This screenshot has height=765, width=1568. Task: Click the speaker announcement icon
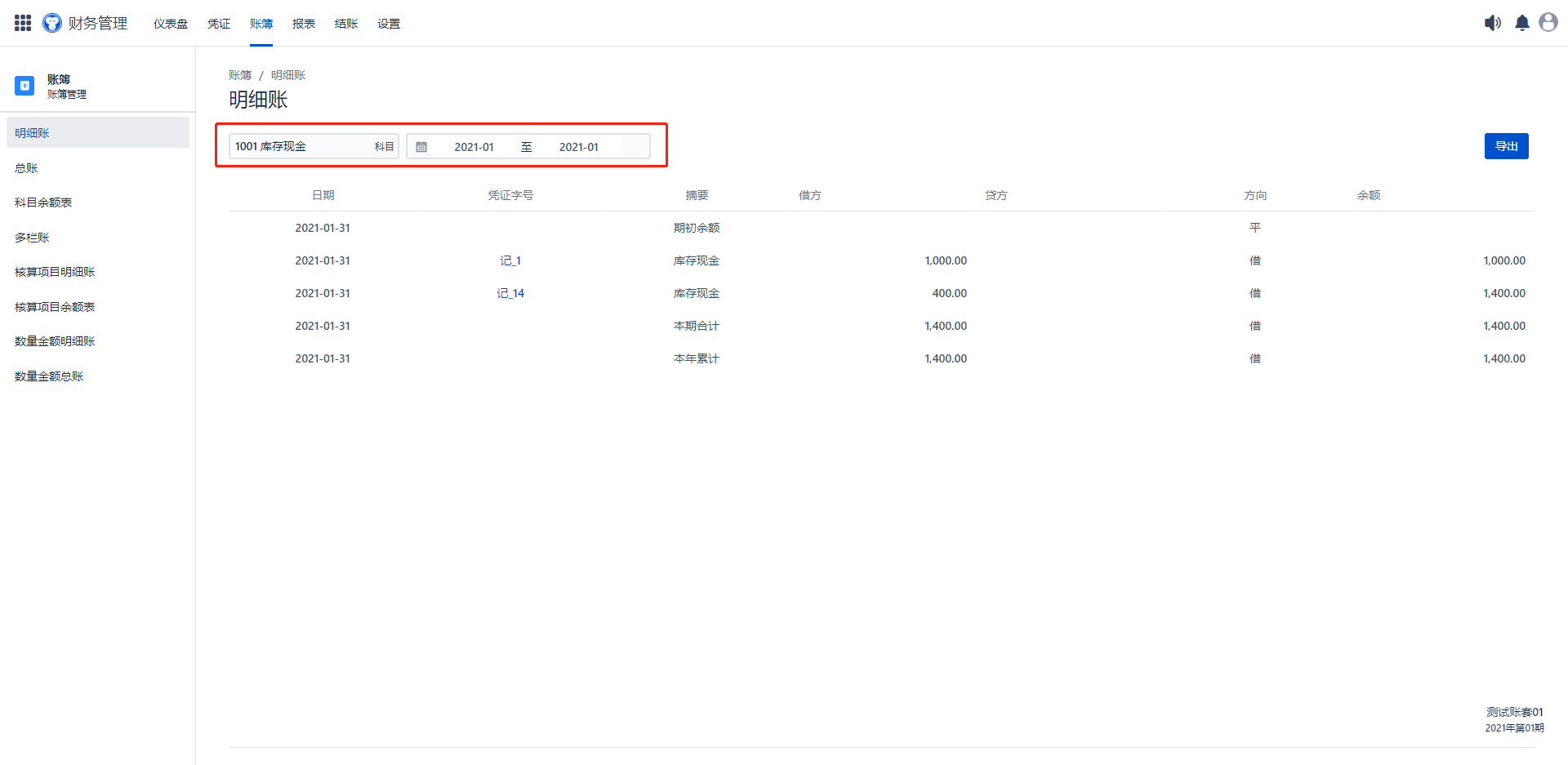pos(1492,23)
